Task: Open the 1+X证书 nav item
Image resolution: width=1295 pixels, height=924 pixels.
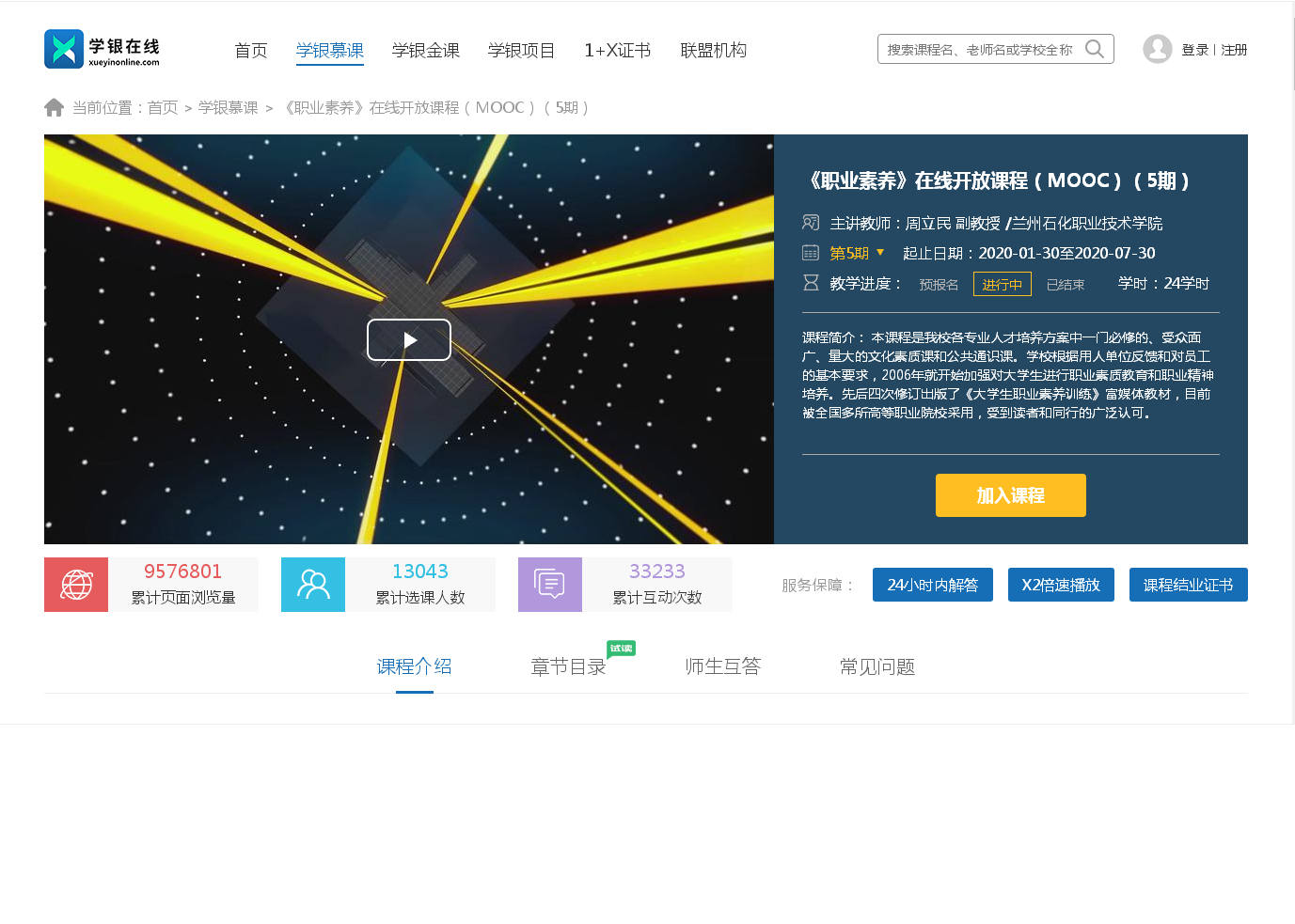Action: [x=618, y=50]
